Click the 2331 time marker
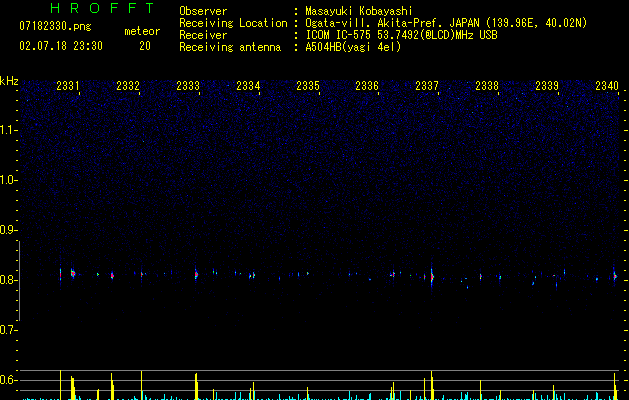Screen dimensions: 629x400 pos(68,86)
